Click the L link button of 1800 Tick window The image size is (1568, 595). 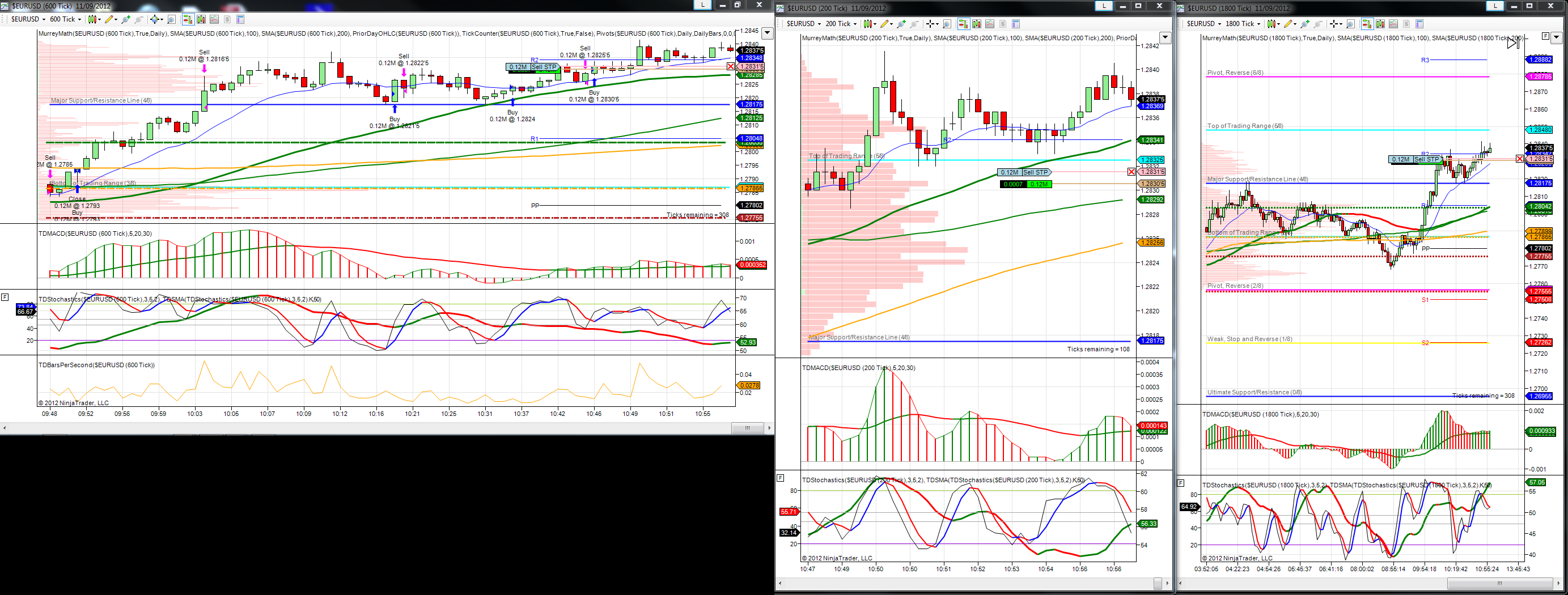(1495, 6)
